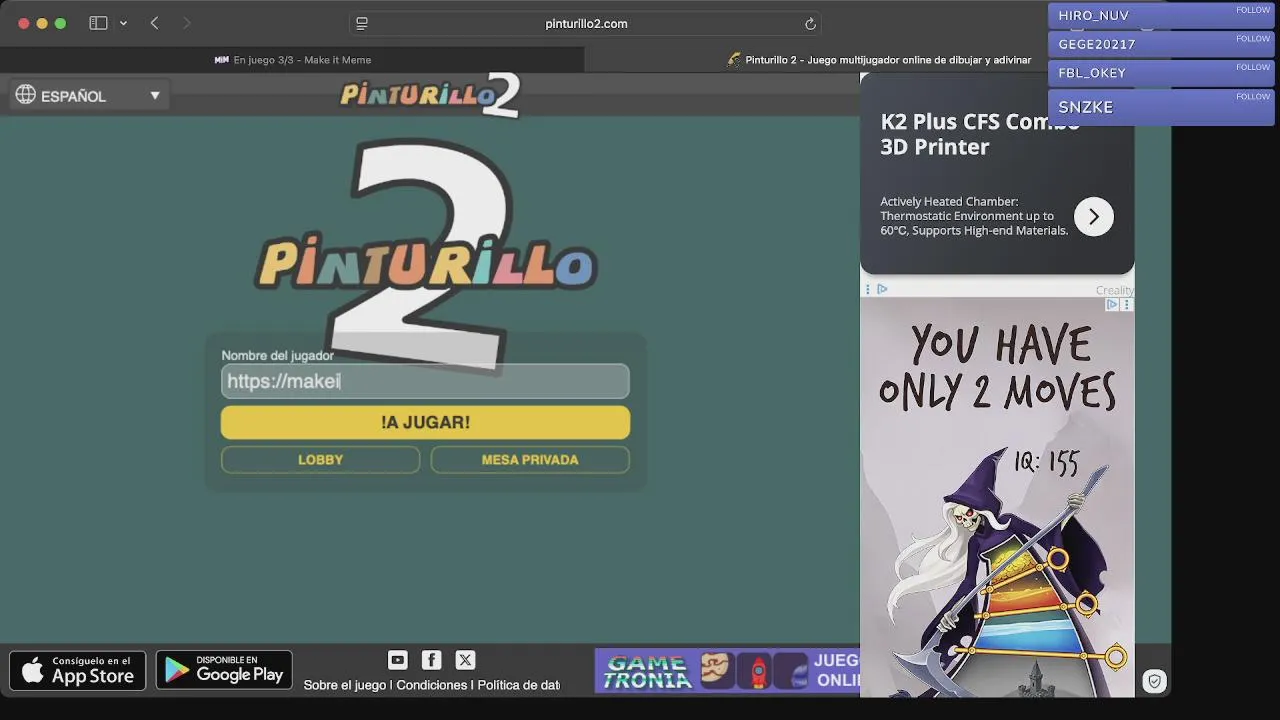Image resolution: width=1280 pixels, height=720 pixels.
Task: Switch to the Make it Meme tab
Action: click(292, 60)
